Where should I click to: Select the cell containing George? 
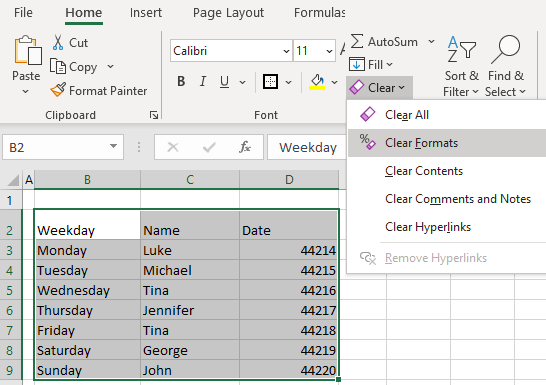click(190, 350)
